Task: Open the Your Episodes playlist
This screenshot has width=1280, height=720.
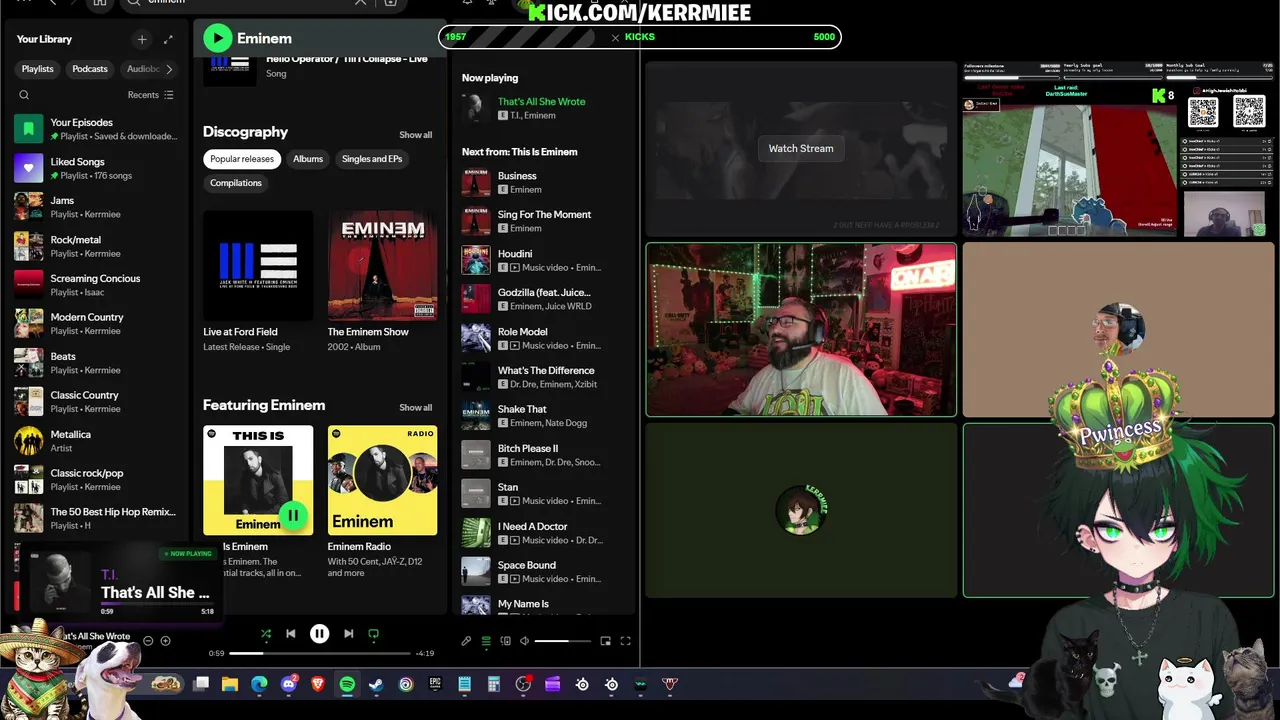Action: click(x=96, y=129)
